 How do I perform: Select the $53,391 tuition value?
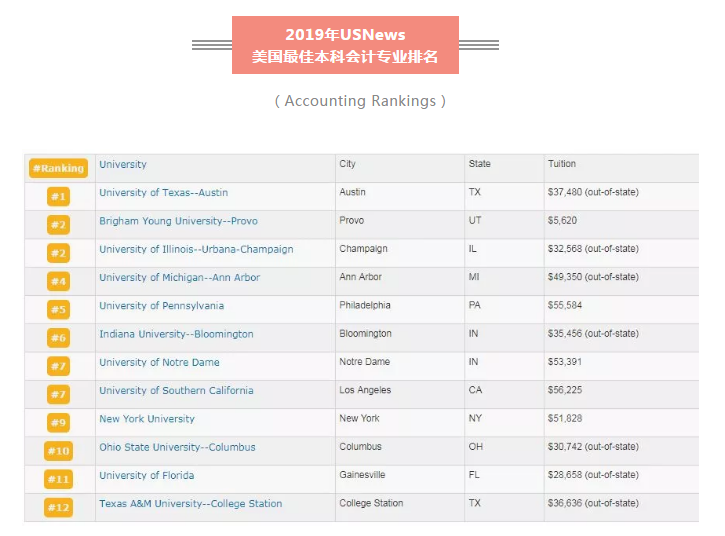pos(565,362)
